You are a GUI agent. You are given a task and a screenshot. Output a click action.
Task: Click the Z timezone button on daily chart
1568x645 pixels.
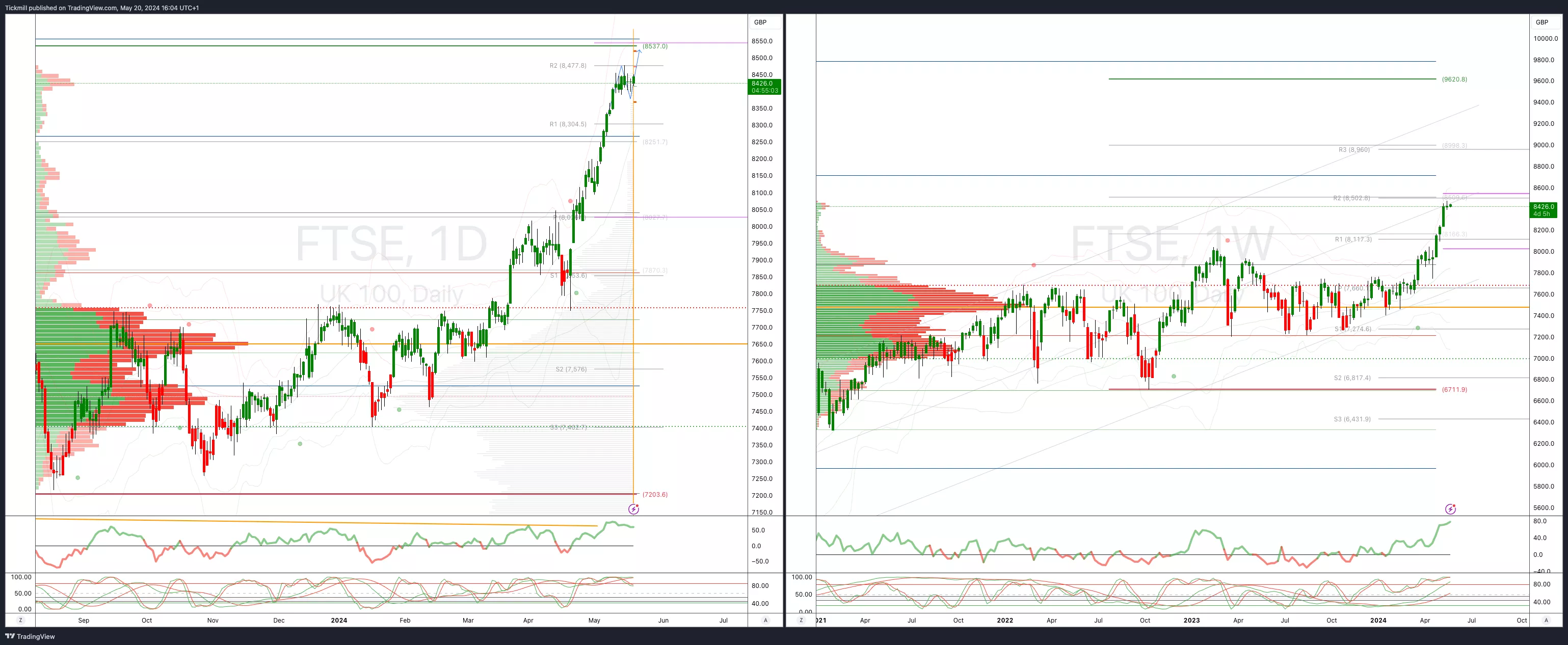click(x=21, y=620)
